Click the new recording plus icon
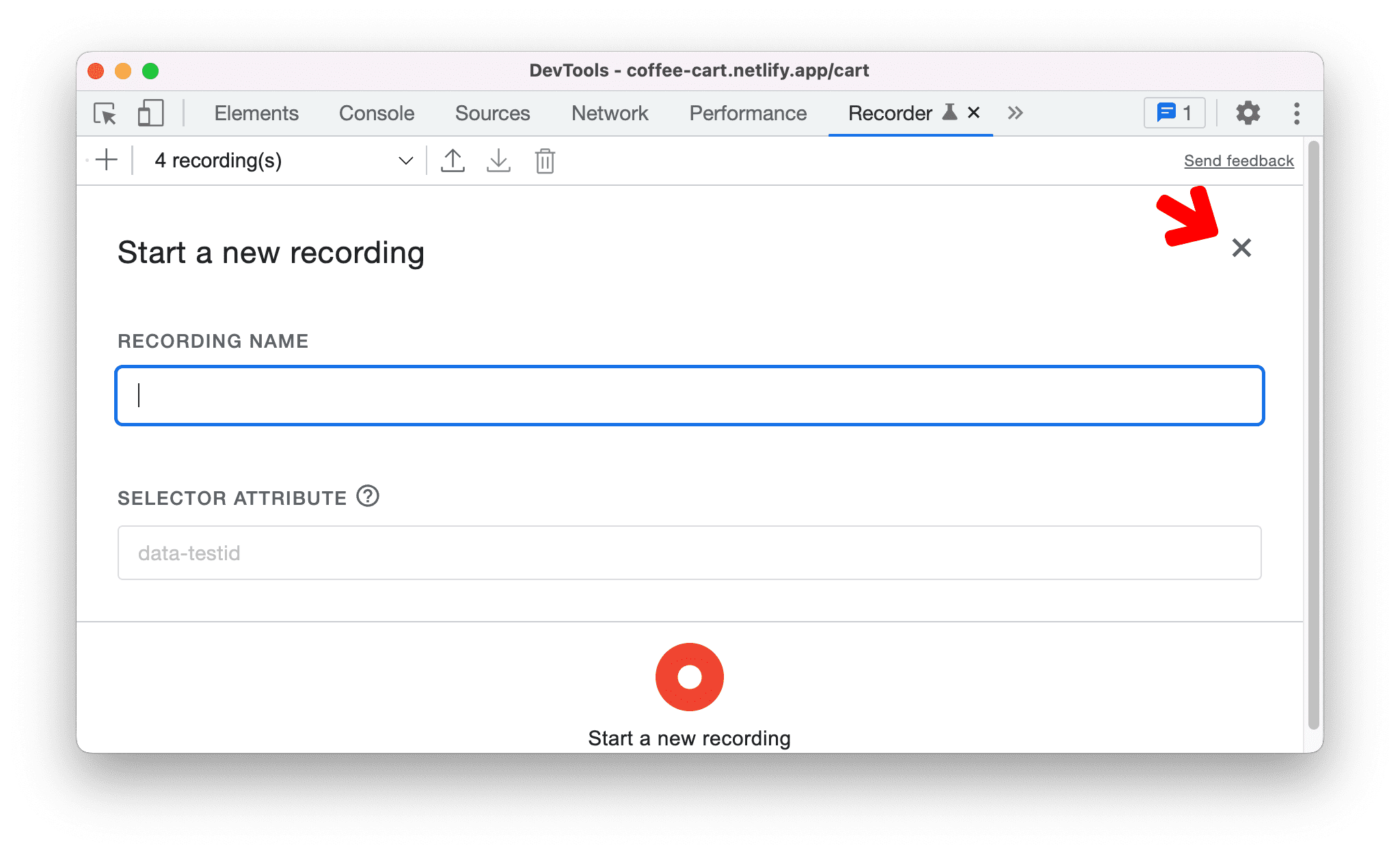 109,161
